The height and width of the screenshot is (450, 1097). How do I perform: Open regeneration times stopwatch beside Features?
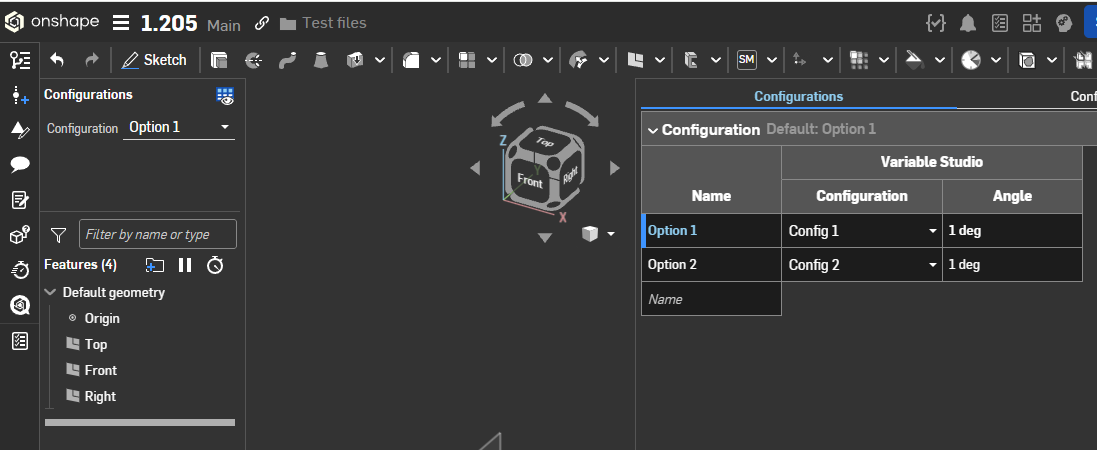pyautogui.click(x=215, y=265)
